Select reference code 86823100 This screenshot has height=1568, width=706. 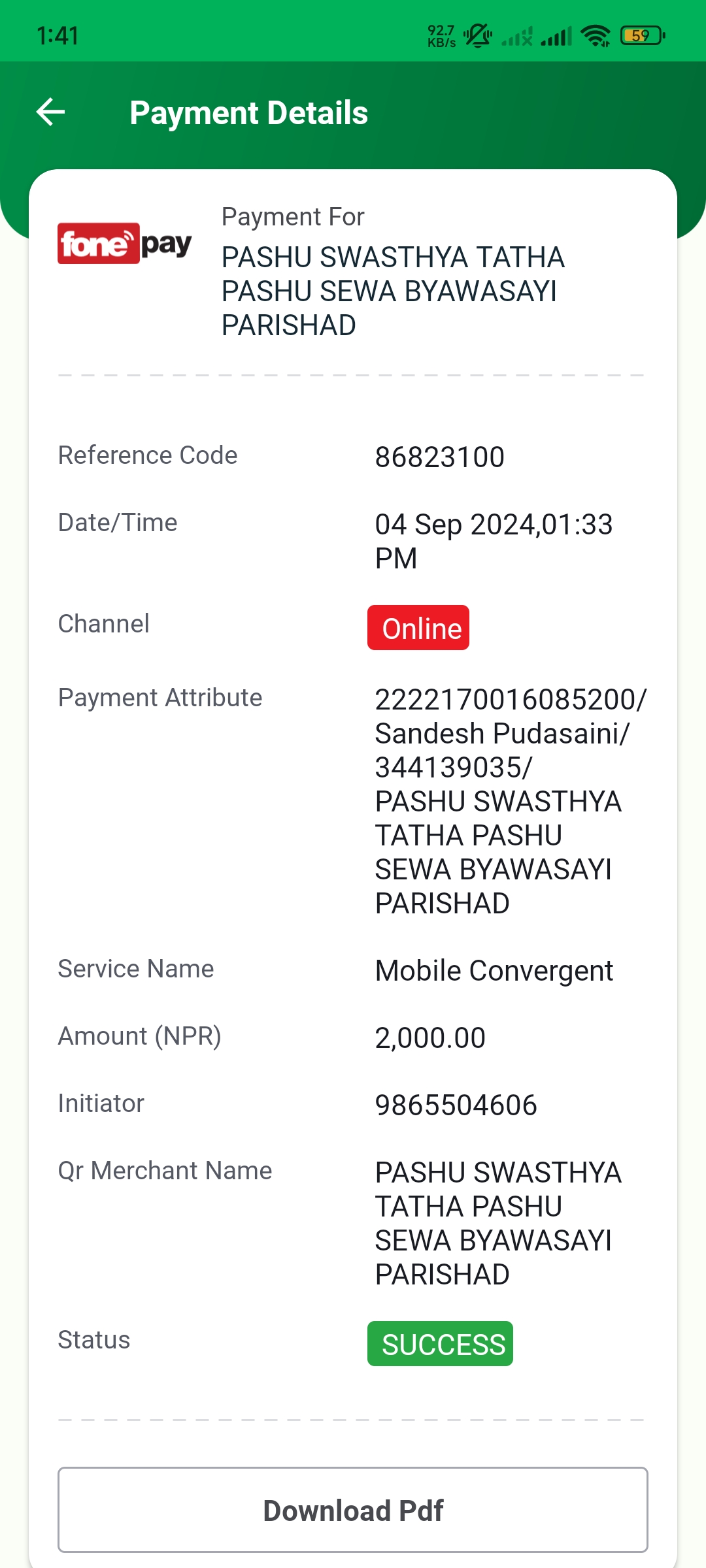click(x=440, y=457)
